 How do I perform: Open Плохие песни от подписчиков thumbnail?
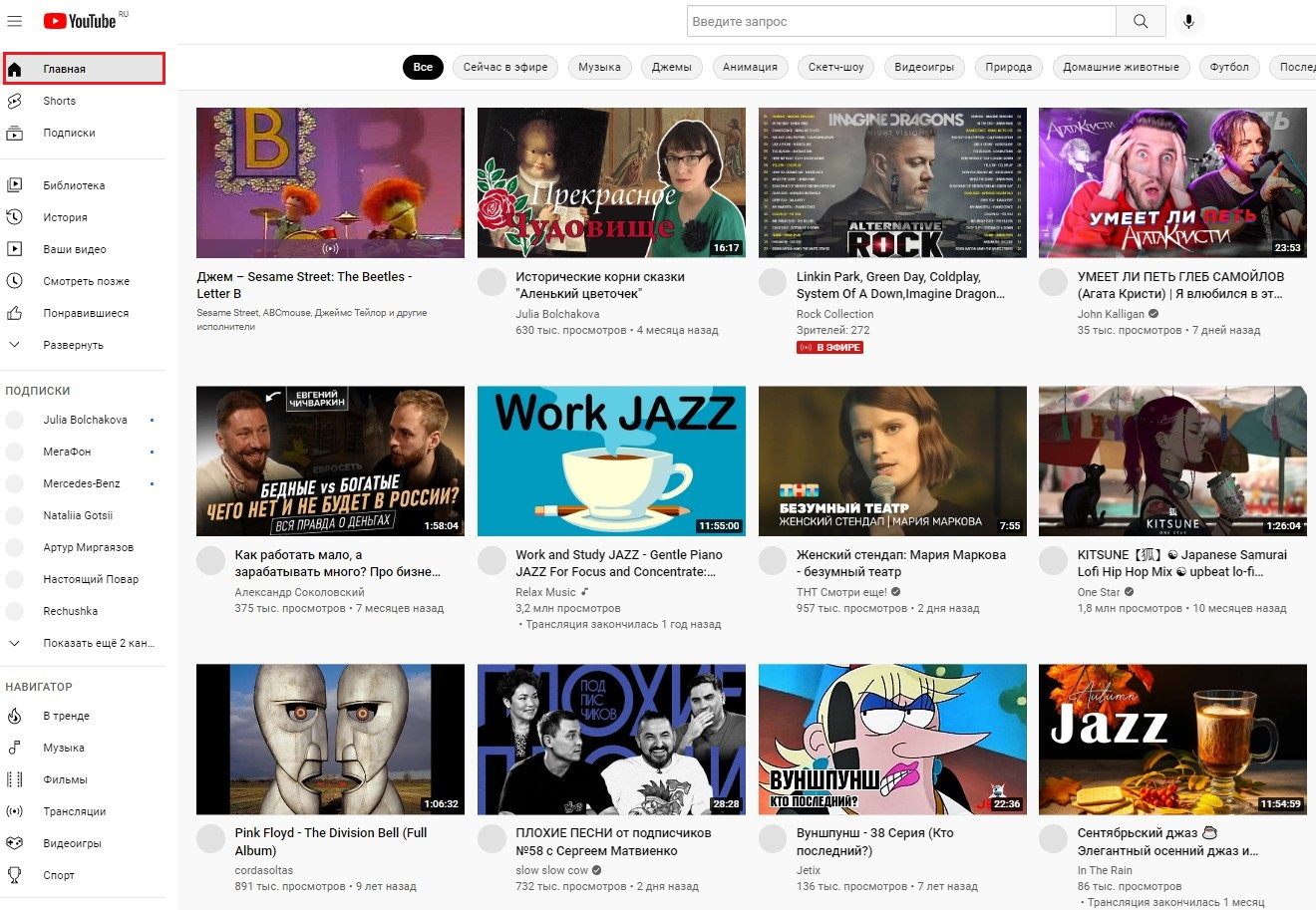pyautogui.click(x=611, y=739)
